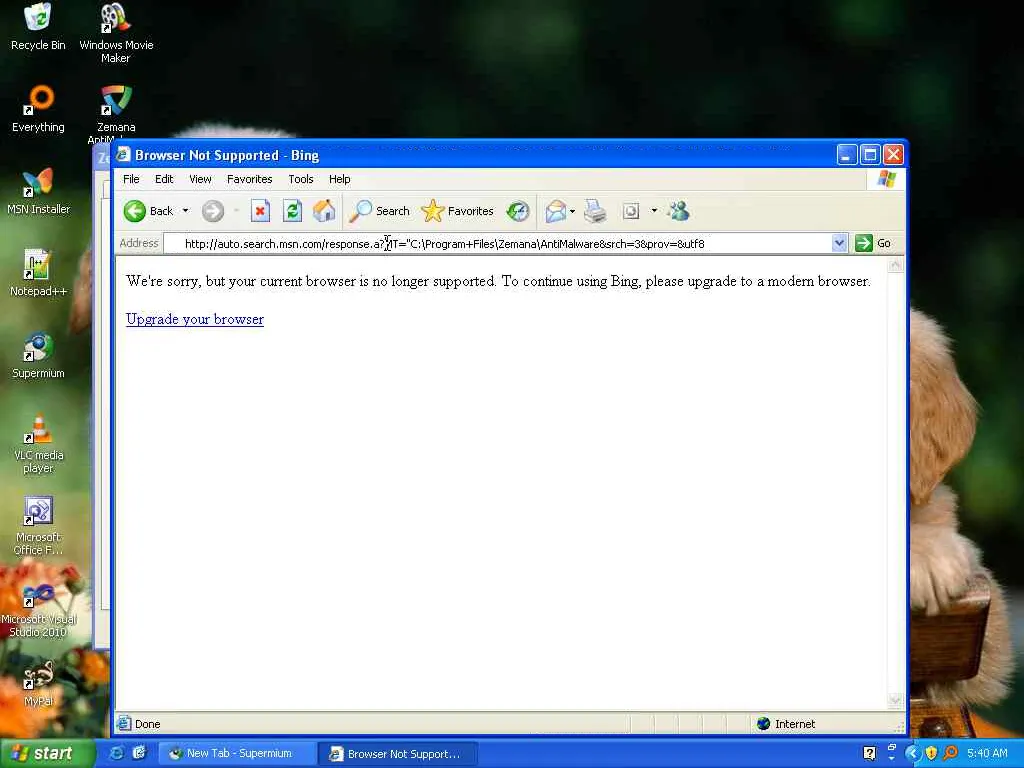Click the Start button
Image resolution: width=1024 pixels, height=768 pixels.
pyautogui.click(x=47, y=753)
